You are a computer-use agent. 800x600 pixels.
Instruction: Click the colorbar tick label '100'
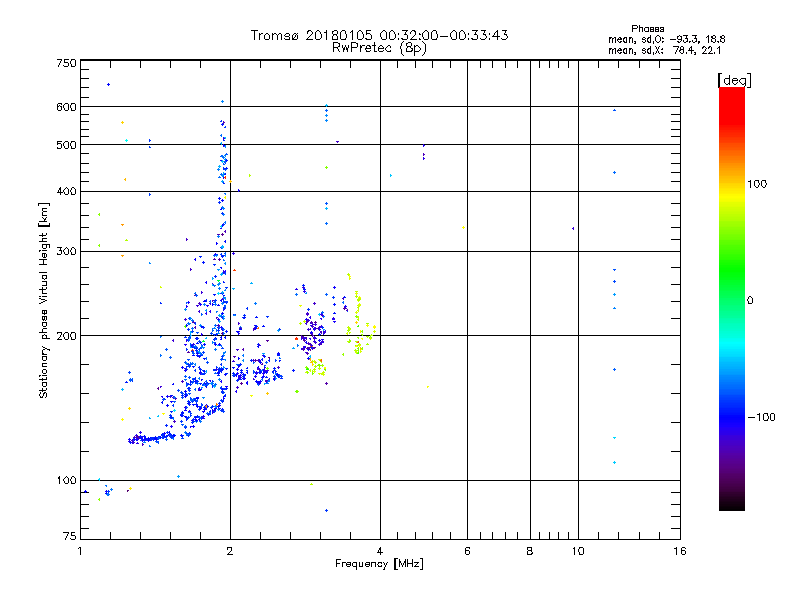coord(757,184)
